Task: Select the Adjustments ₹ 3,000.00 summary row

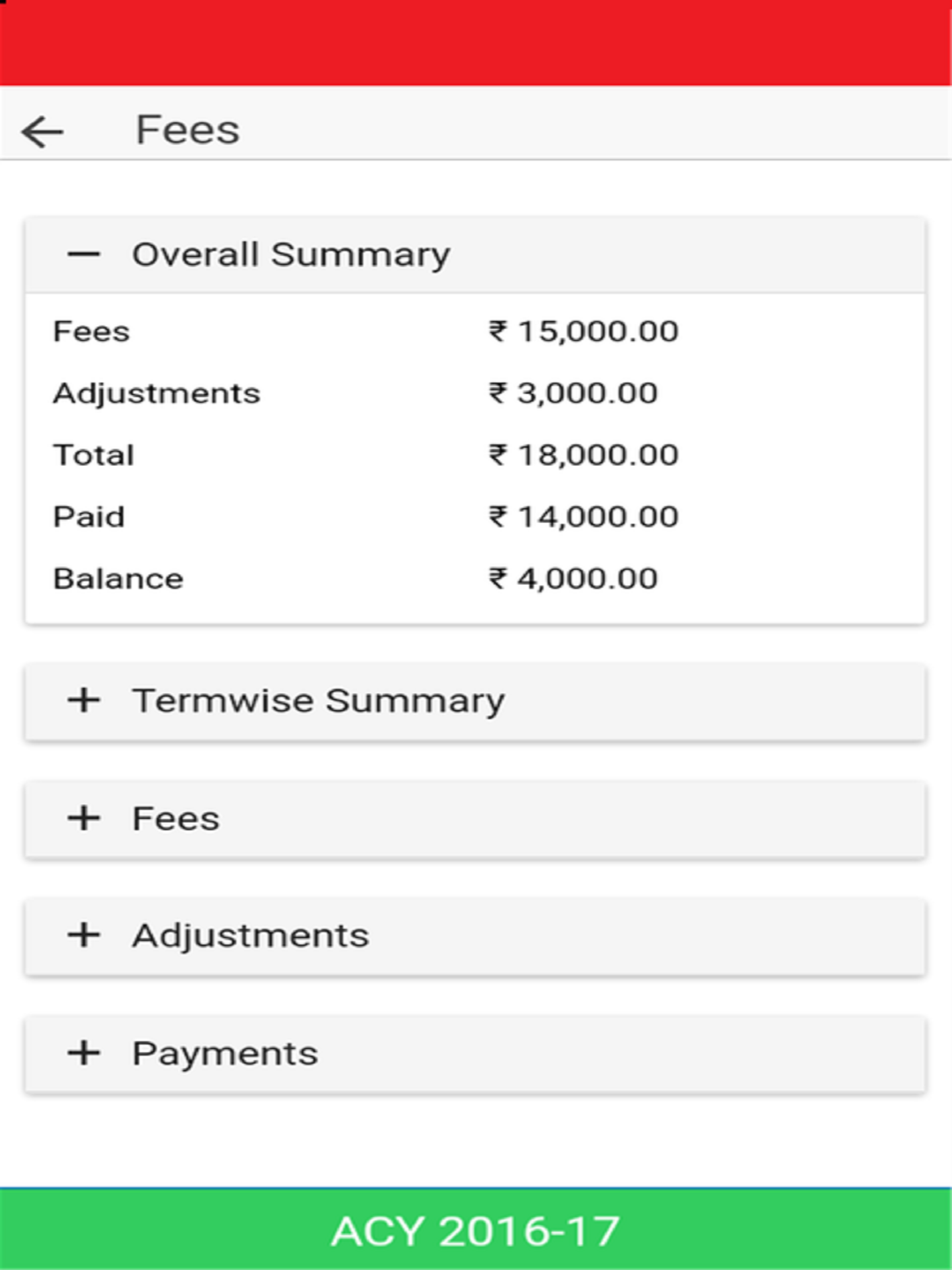Action: coord(476,393)
